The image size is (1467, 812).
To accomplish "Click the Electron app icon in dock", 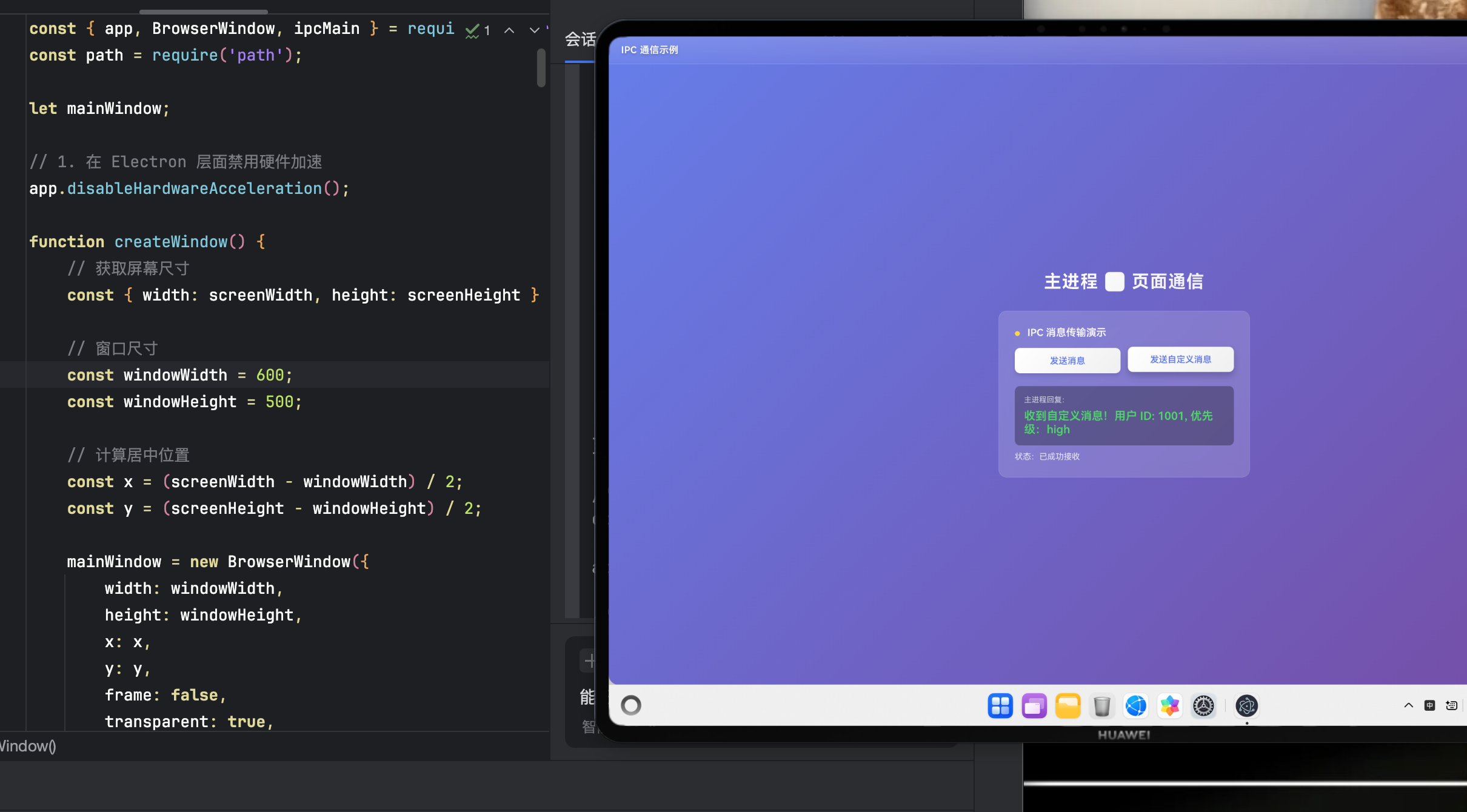I will [1246, 706].
